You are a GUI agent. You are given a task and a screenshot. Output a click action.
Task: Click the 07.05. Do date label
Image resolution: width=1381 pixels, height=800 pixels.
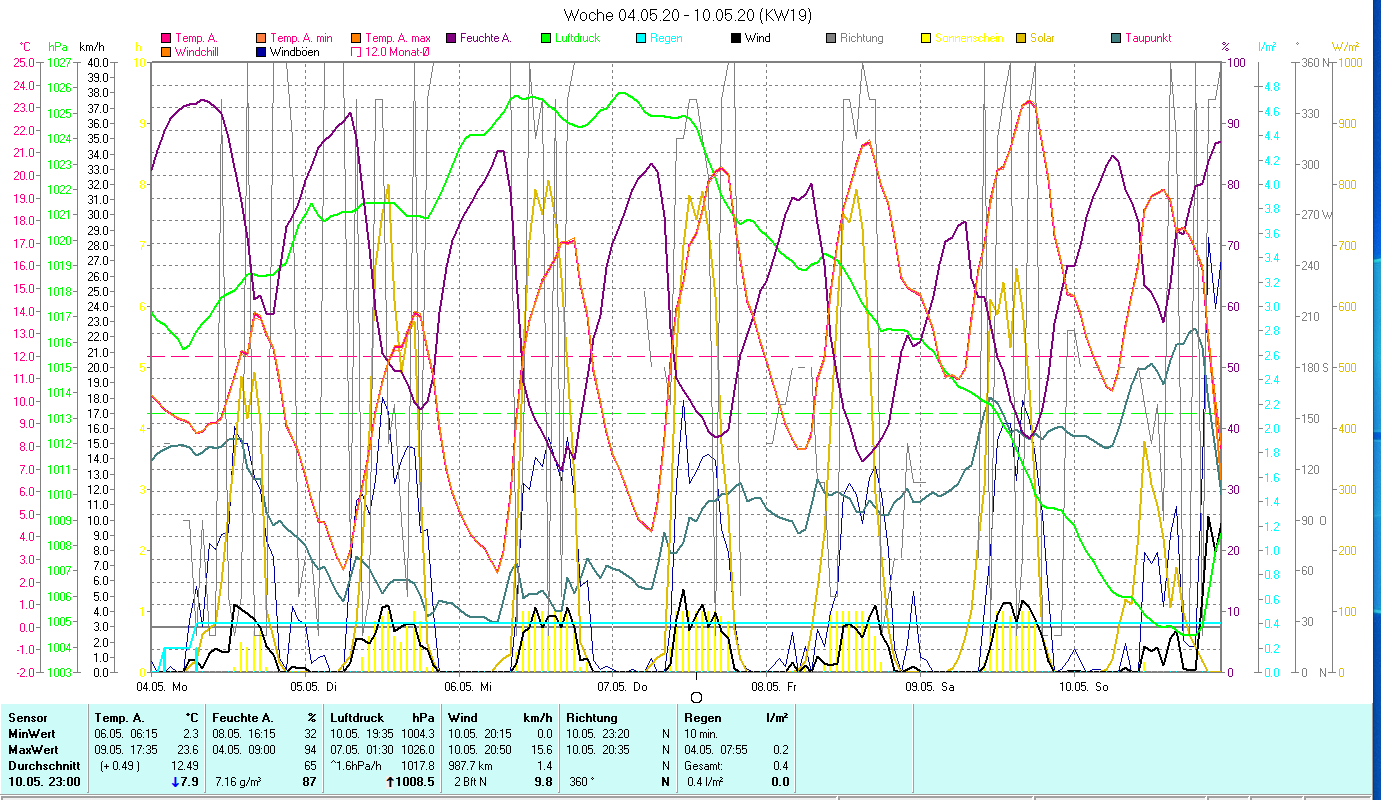coord(622,687)
